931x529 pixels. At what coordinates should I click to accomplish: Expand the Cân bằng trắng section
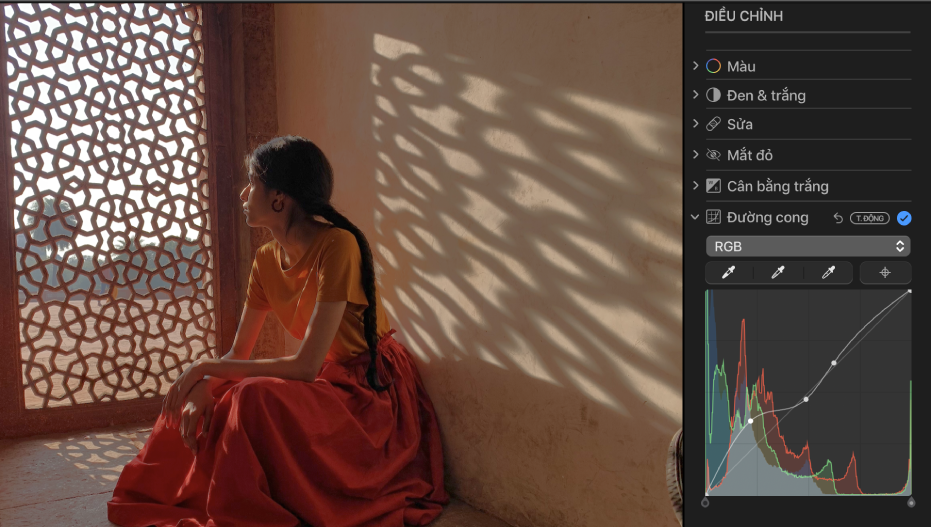(x=695, y=186)
